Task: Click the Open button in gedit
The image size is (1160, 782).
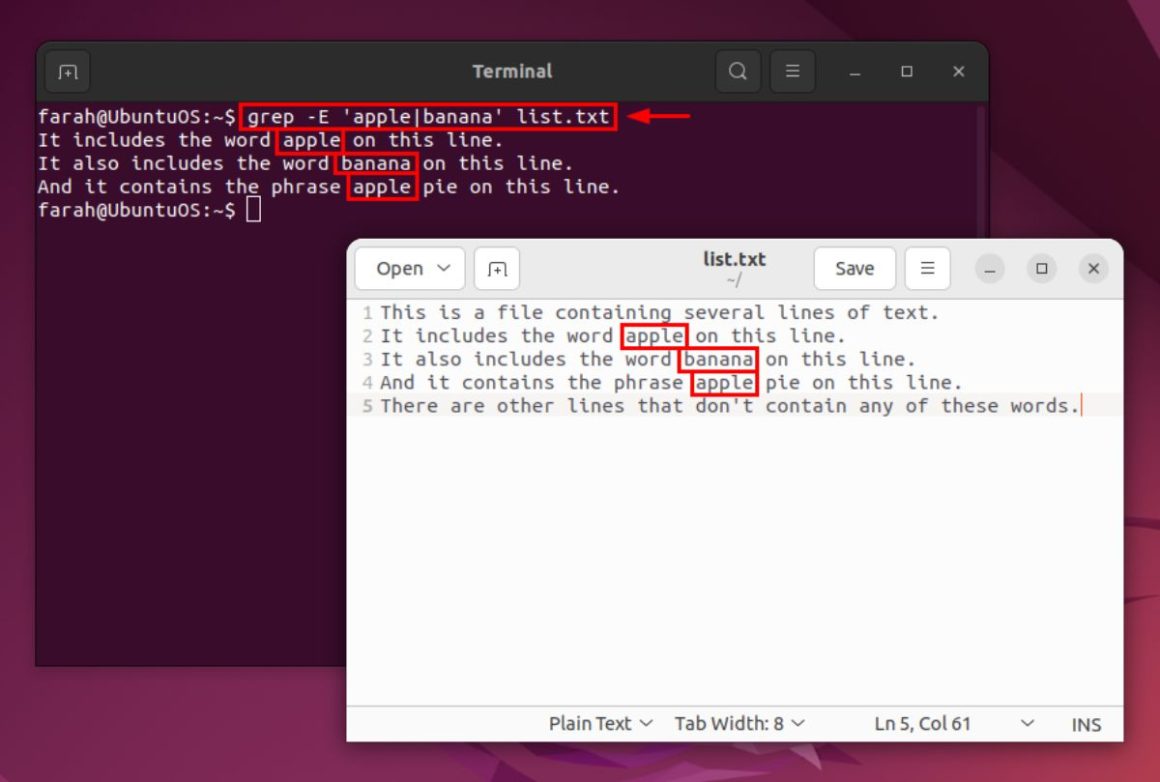Action: 400,268
